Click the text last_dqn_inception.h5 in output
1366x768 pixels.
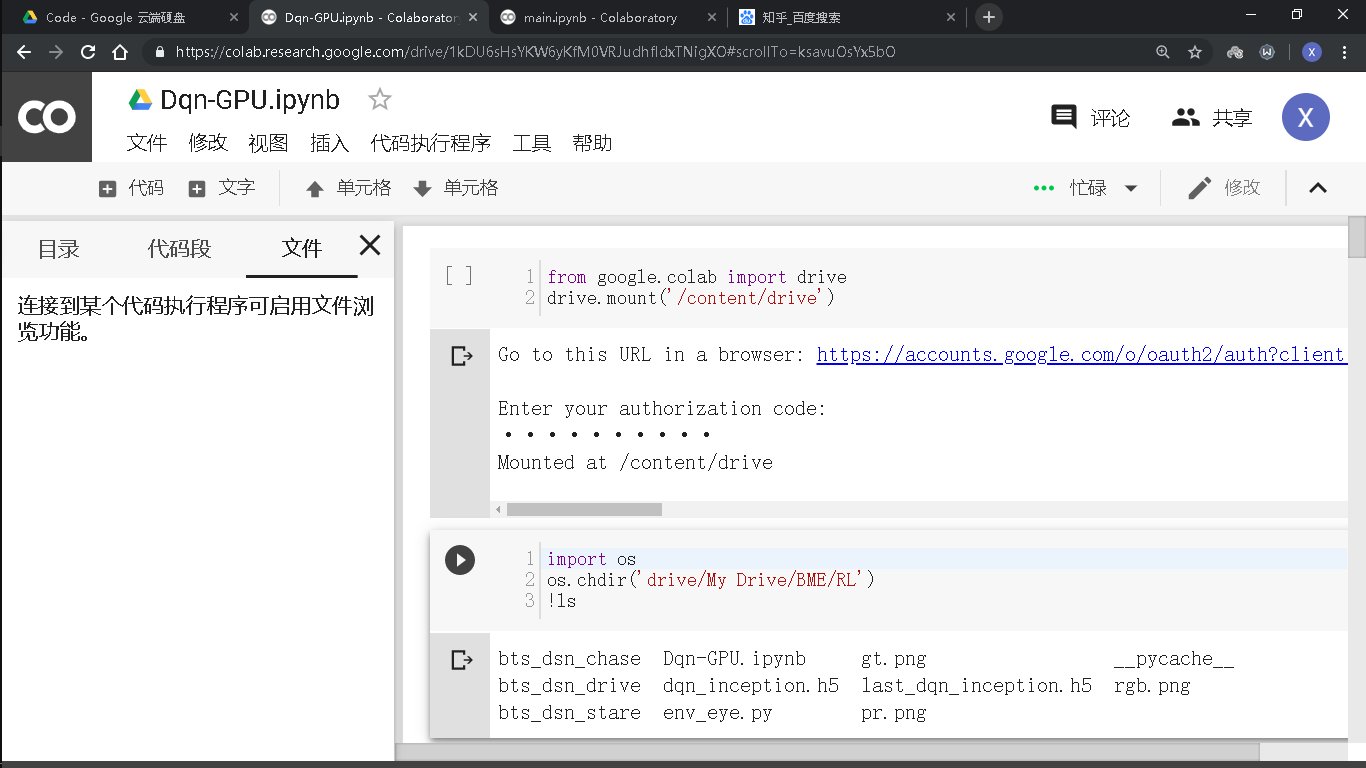[x=976, y=686]
